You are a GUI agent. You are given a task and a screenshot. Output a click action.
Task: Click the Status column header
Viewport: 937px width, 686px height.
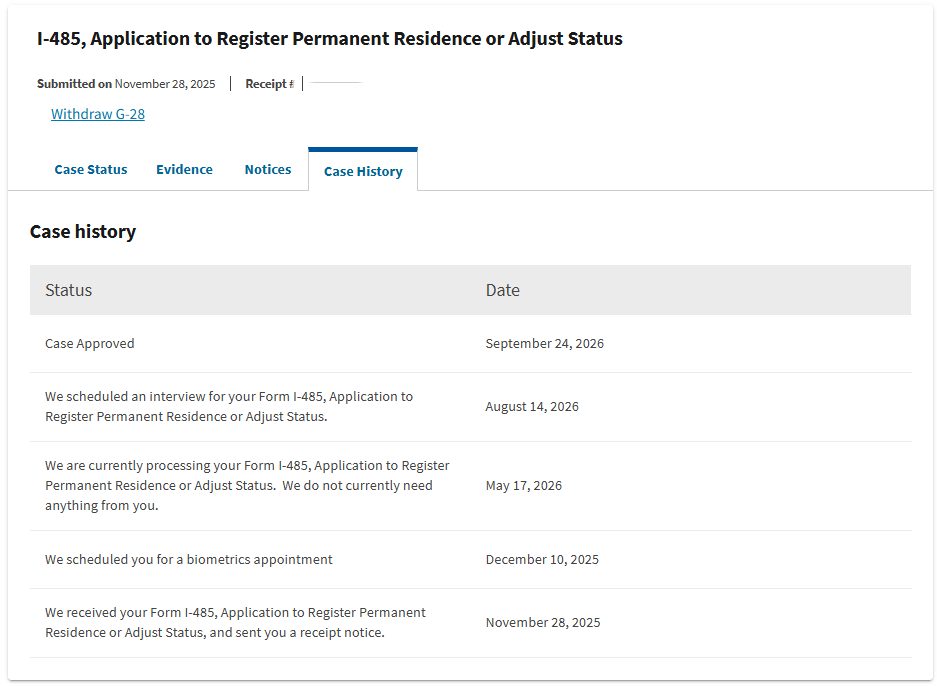pos(69,290)
